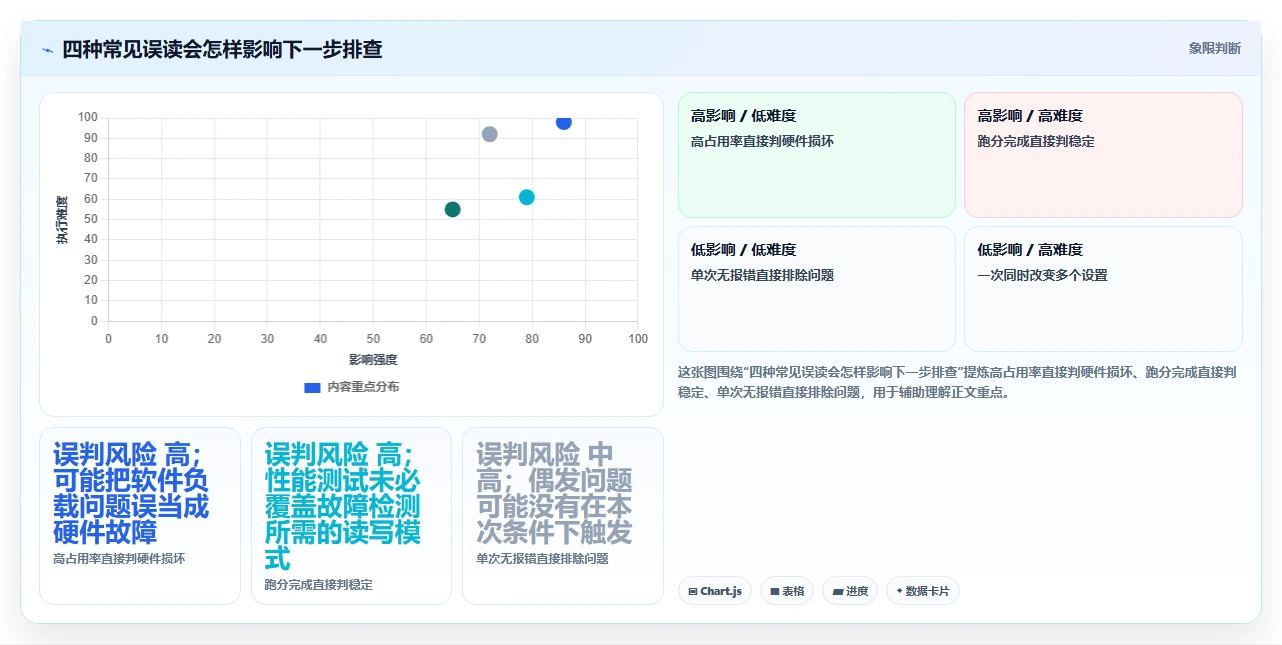Click the 进度 tag chip
Screen dimensions: 1282x645
pos(850,591)
